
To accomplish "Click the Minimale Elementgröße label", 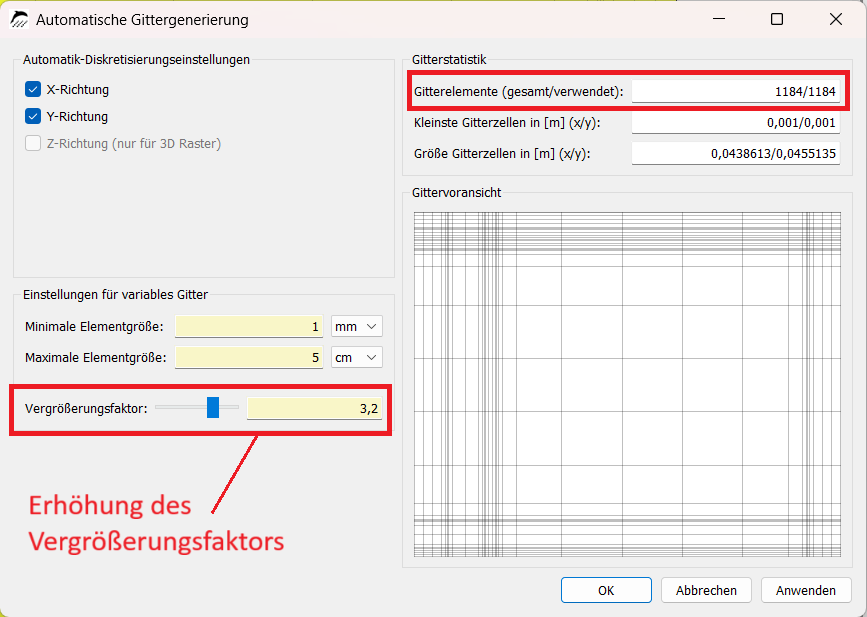I will coord(94,327).
